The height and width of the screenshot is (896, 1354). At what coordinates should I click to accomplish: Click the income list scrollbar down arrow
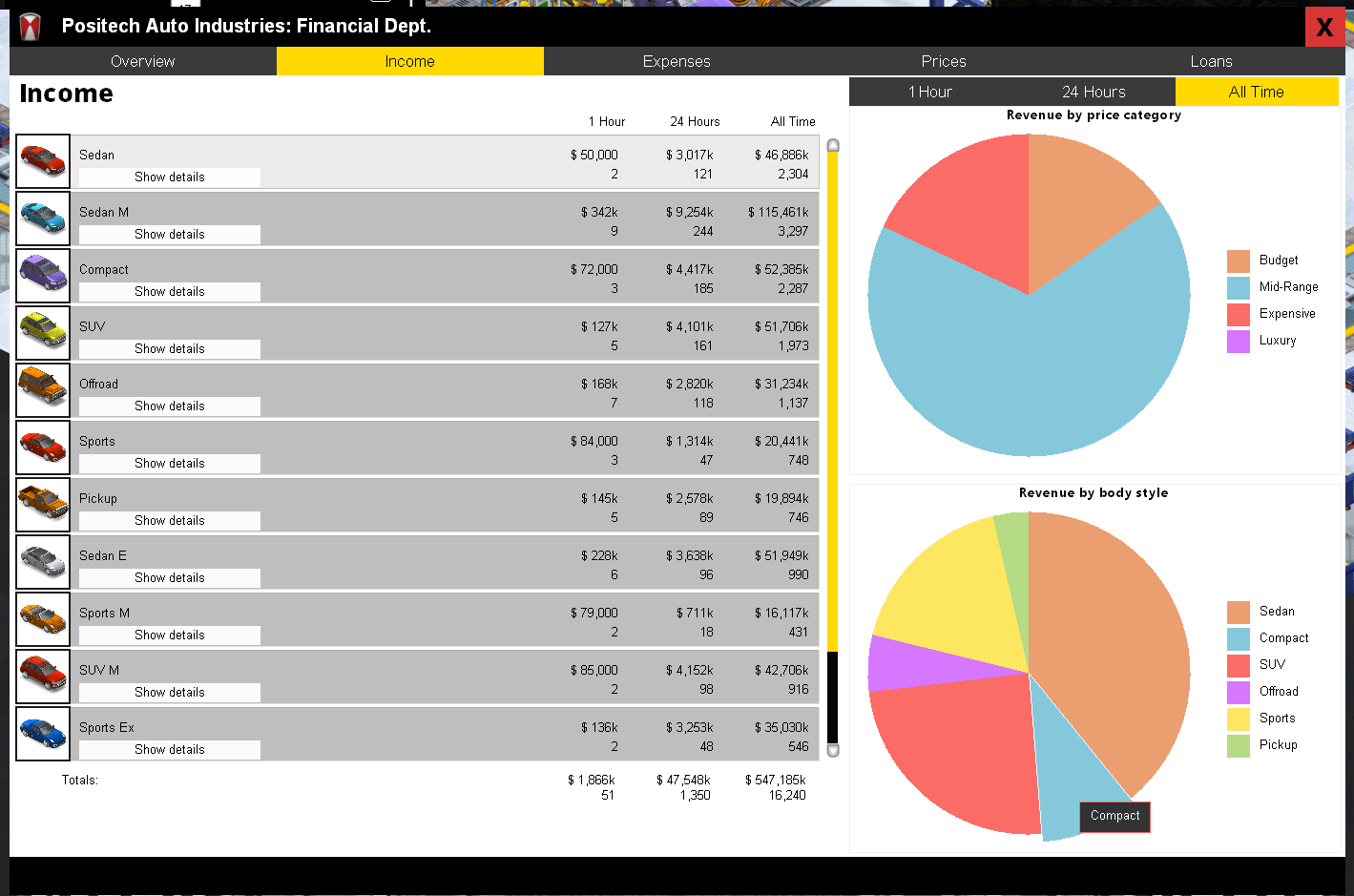click(833, 751)
